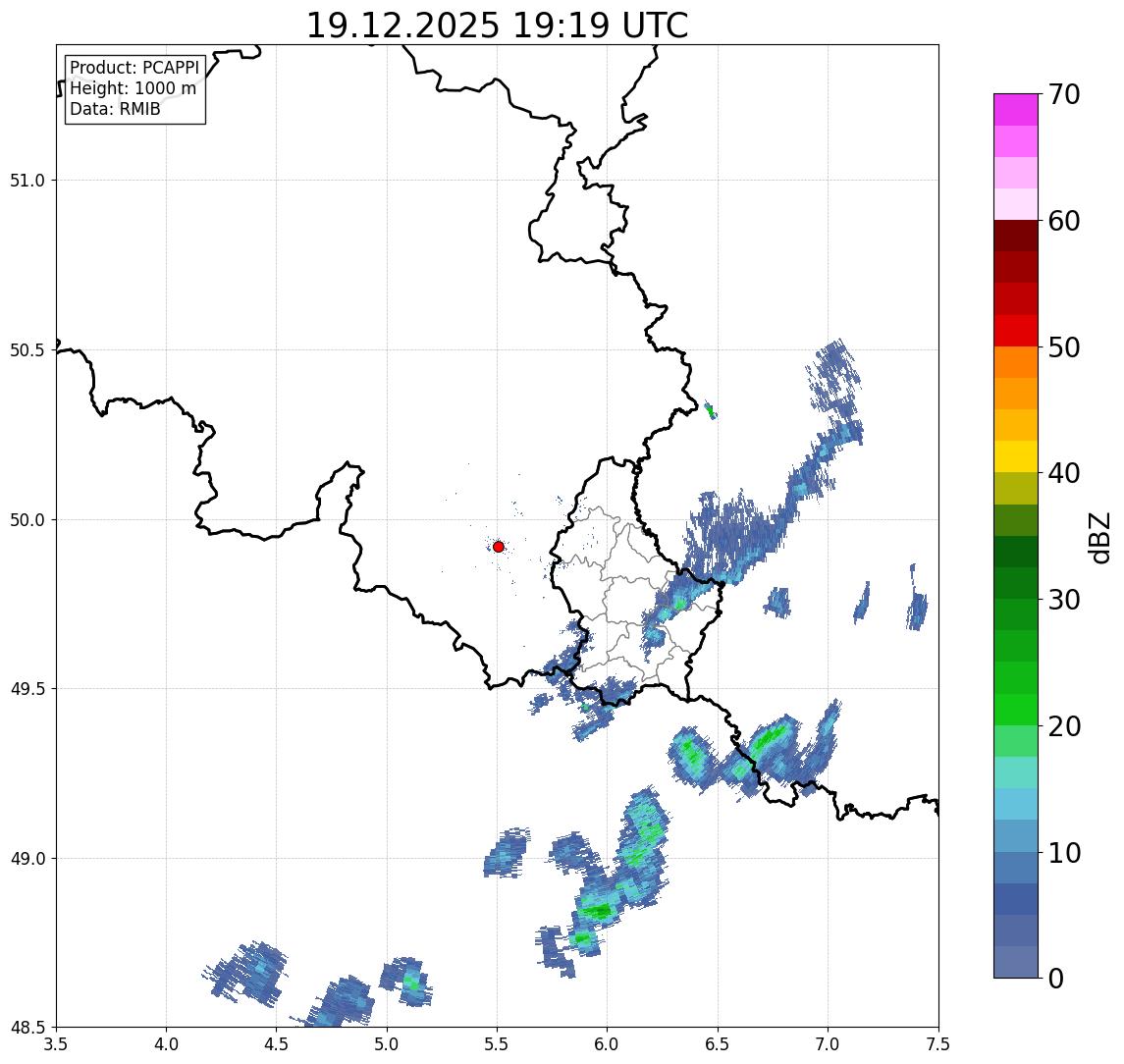Screen dimensions: 1124x1064
Task: Click the latitude label "50.0"
Action: [27, 520]
